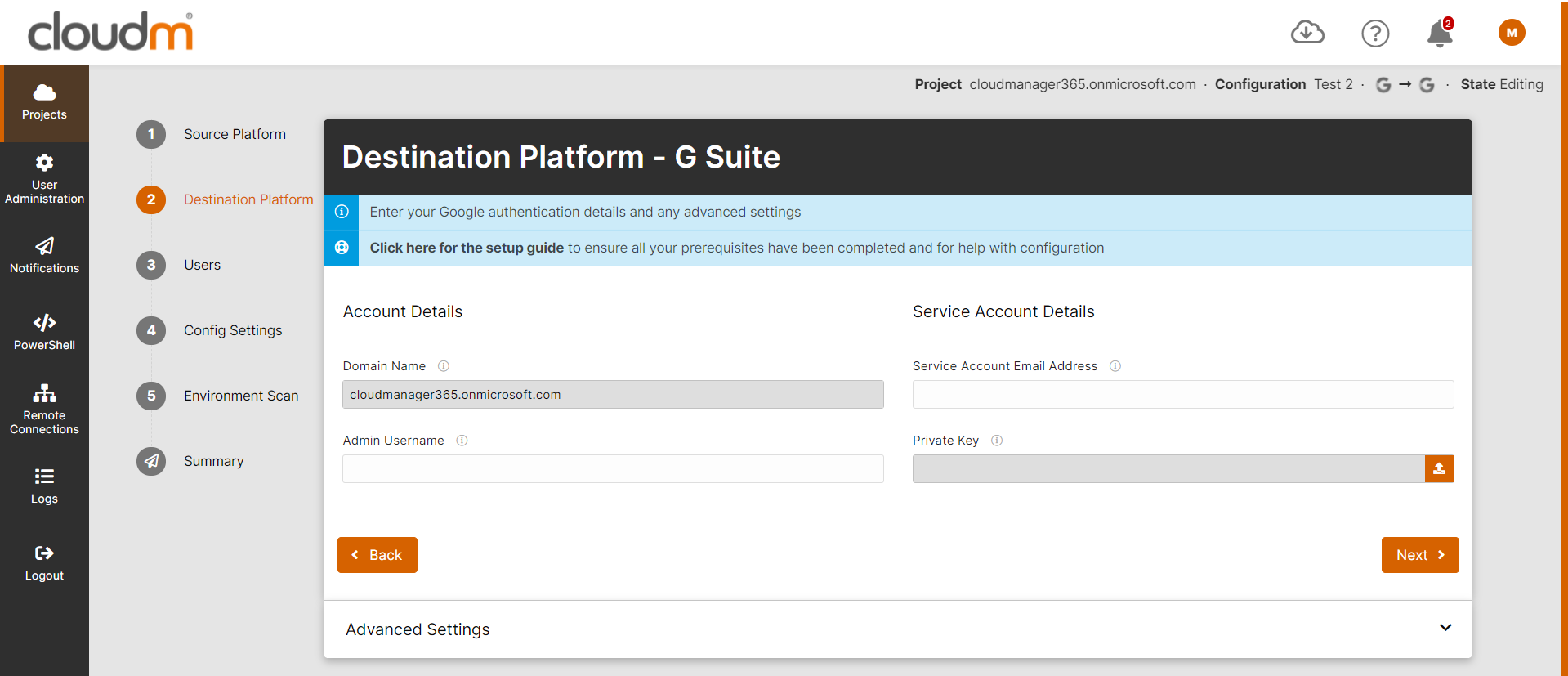This screenshot has height=676, width=1568.
Task: Click the Private Key upload button
Action: (x=1439, y=468)
